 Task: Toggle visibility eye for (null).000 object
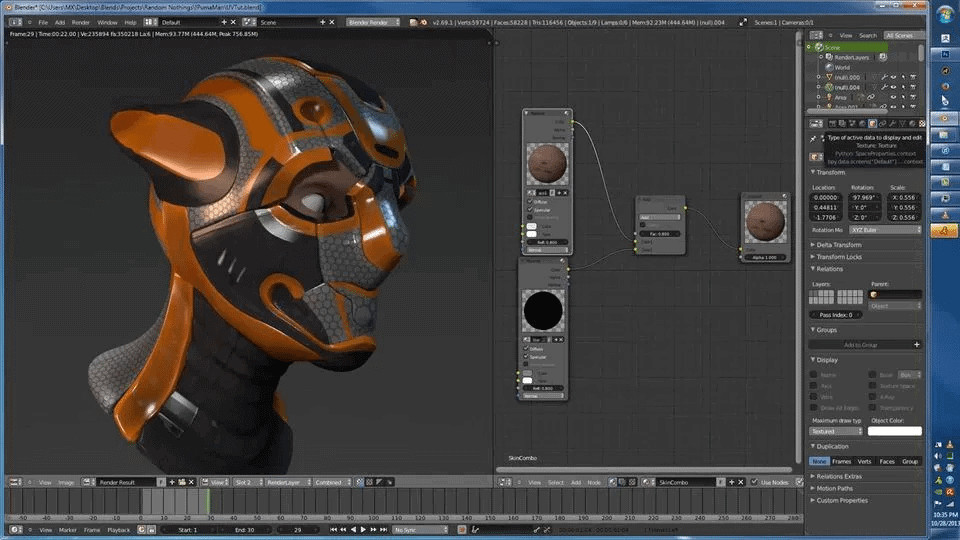click(x=893, y=78)
